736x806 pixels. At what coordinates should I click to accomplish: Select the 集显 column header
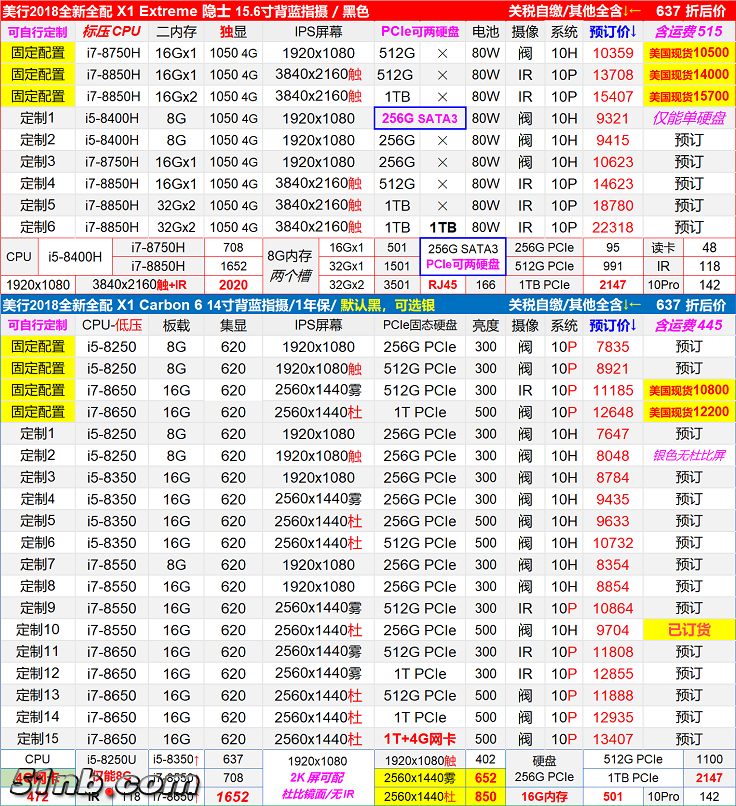(233, 325)
